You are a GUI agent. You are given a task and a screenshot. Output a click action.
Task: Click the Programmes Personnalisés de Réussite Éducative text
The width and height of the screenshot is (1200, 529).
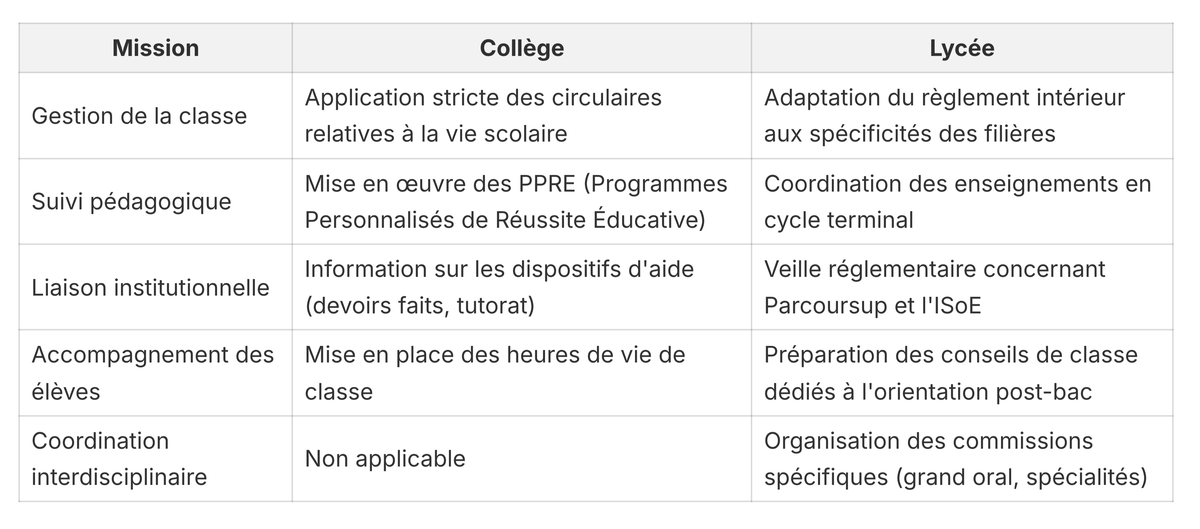[x=505, y=220]
